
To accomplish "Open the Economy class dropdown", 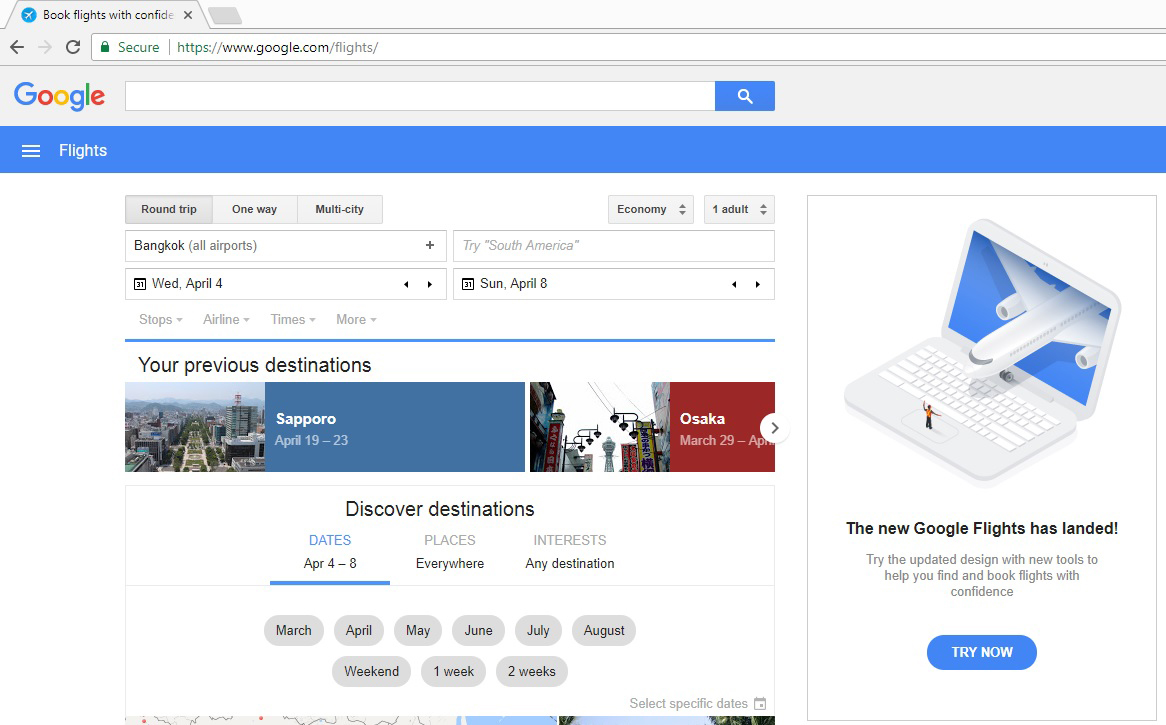I will (651, 210).
